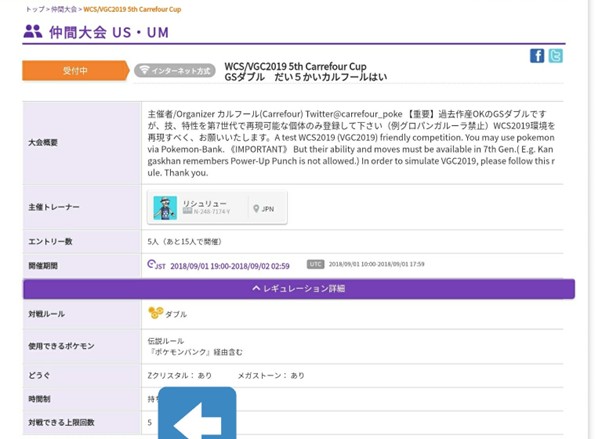Viewport: 602px width, 439px height.
Task: Click the 主催トレーナー row label
Action: click(x=54, y=207)
